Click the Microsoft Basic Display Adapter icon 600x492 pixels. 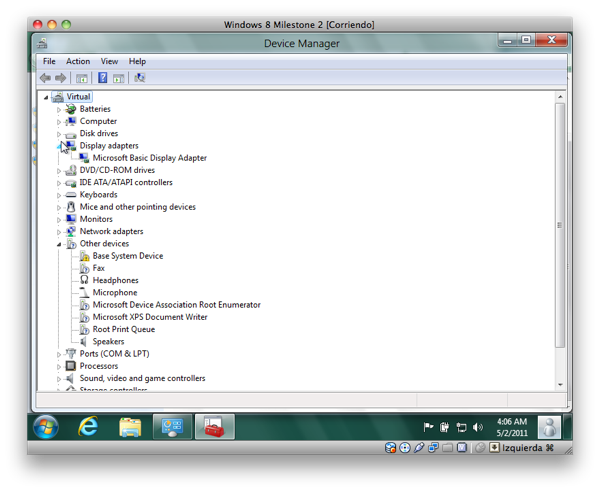pos(84,158)
